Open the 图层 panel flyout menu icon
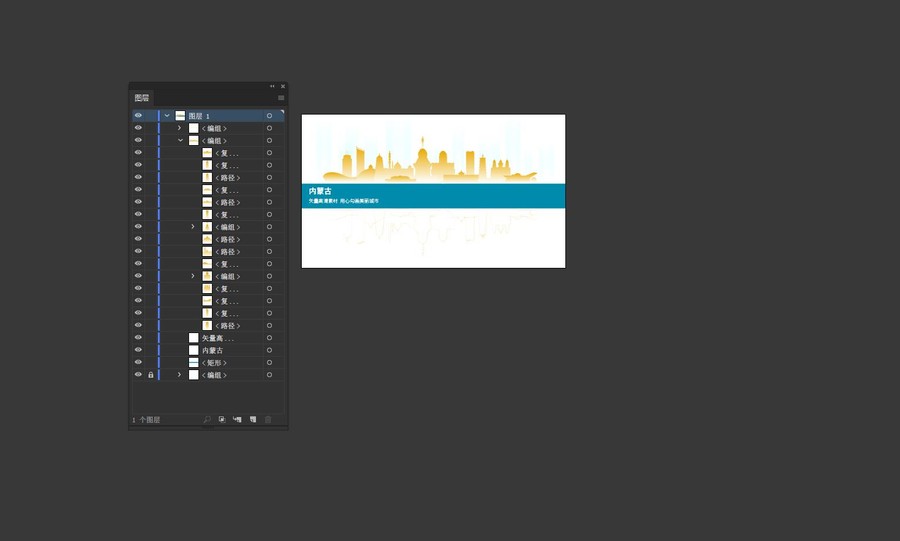 click(281, 98)
